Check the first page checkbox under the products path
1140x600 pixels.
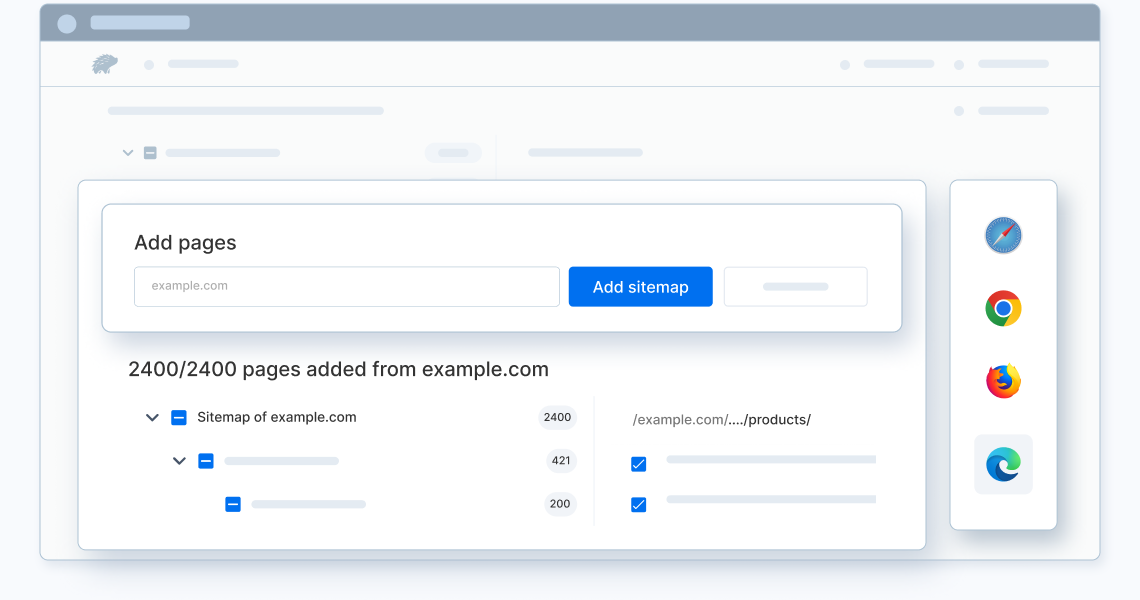coord(638,463)
